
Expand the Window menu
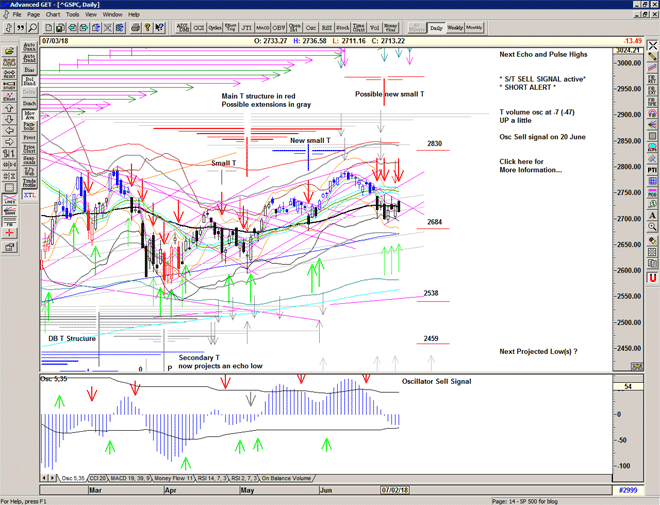pyautogui.click(x=112, y=15)
